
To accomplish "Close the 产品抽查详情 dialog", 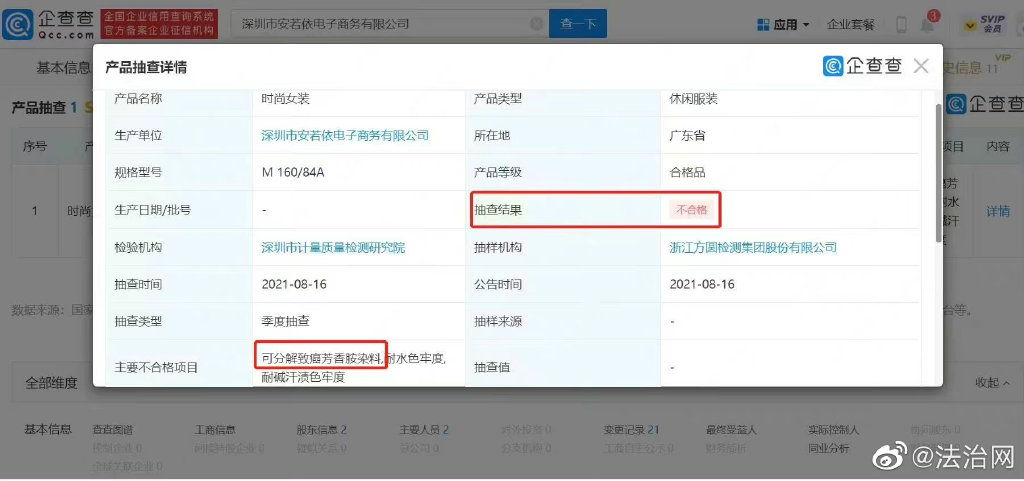I will tap(921, 66).
